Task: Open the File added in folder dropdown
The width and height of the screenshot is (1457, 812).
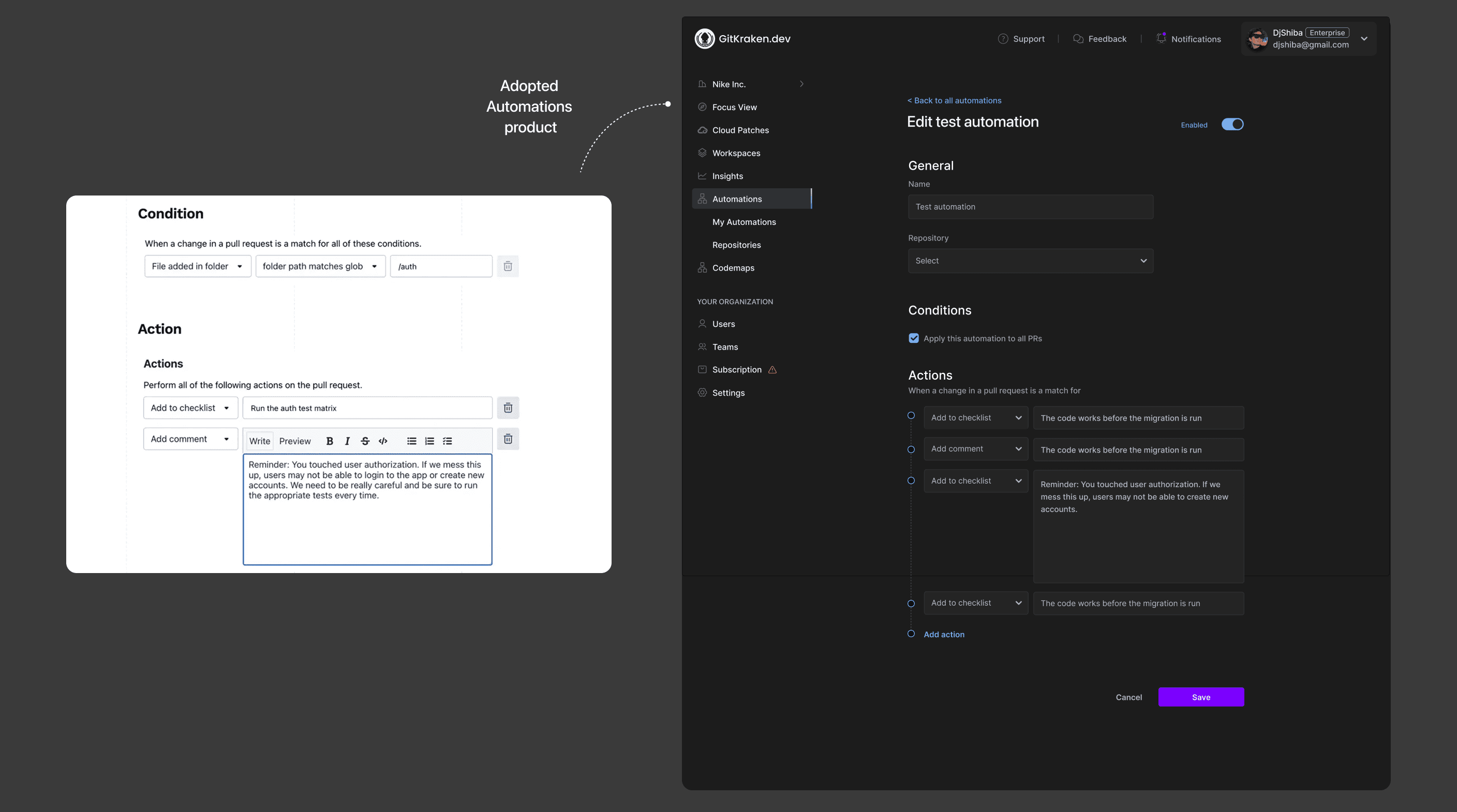Action: (x=197, y=266)
